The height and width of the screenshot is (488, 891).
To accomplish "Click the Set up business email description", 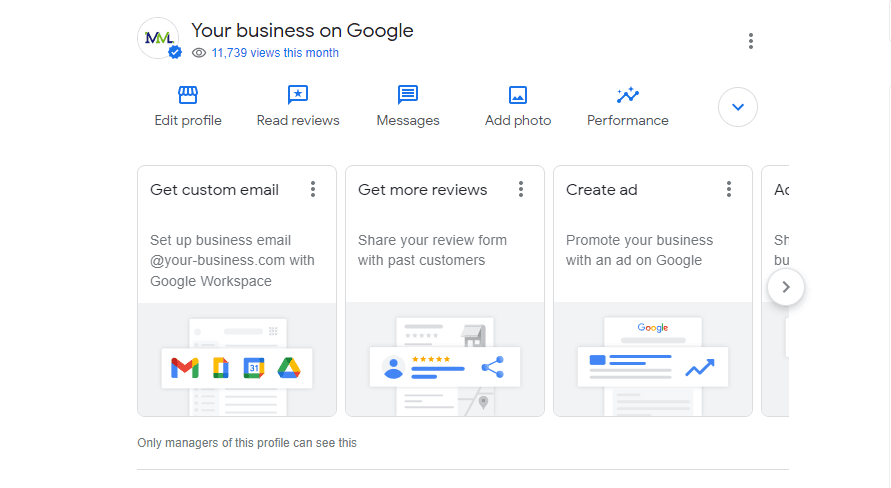I will [x=232, y=261].
